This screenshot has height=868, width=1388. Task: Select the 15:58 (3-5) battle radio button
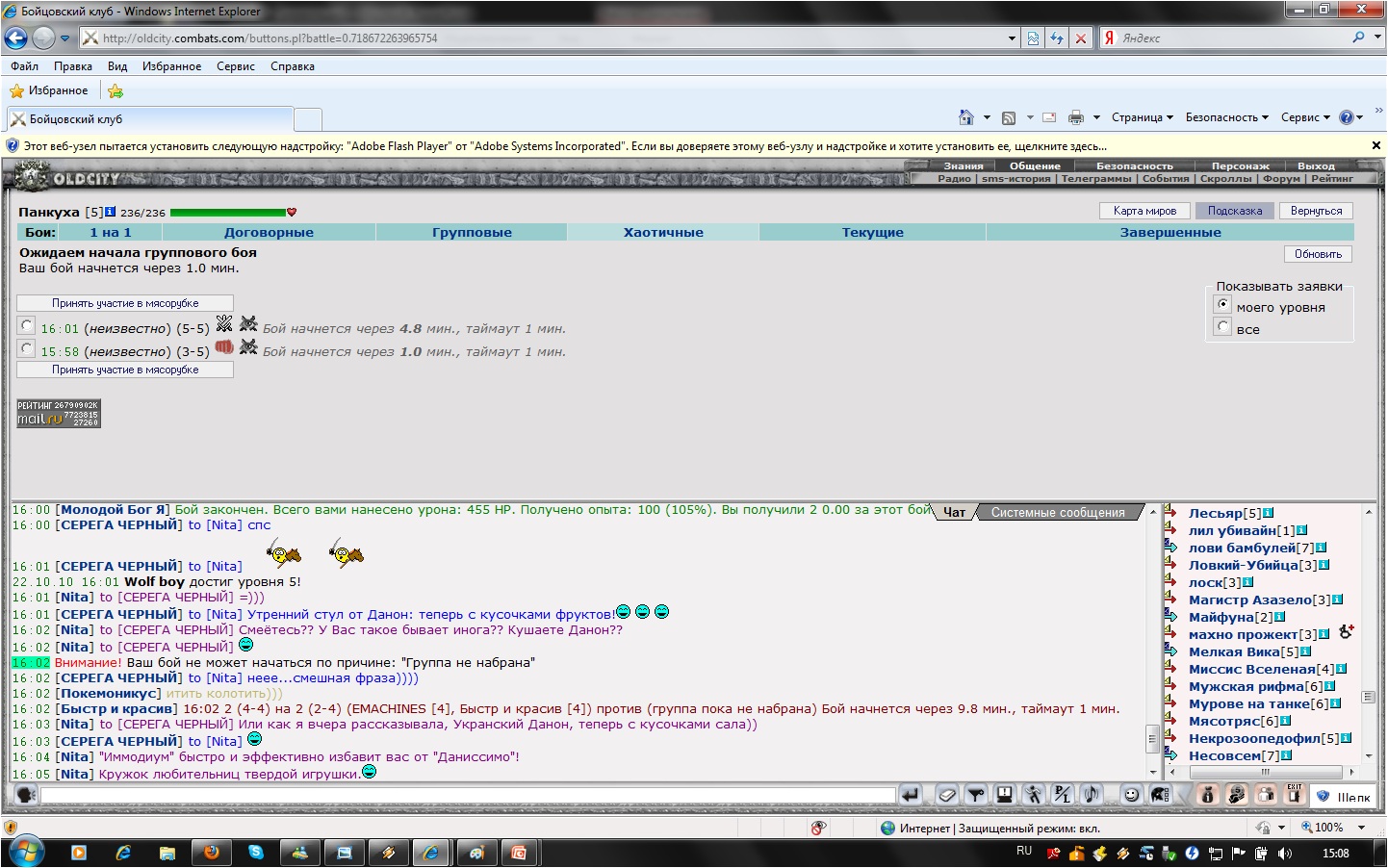pyautogui.click(x=27, y=349)
